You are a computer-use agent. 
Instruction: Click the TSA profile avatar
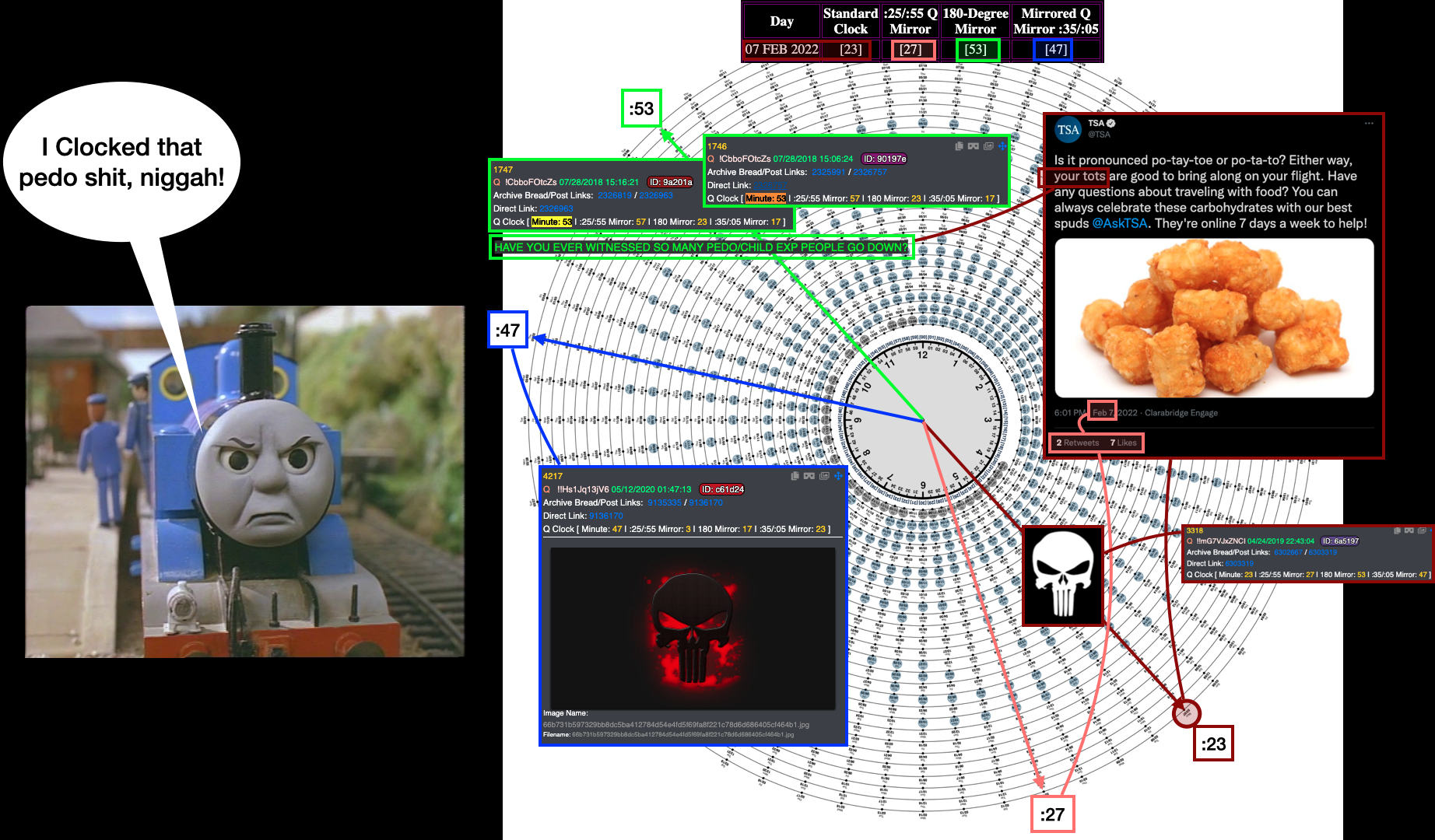pyautogui.click(x=1068, y=130)
